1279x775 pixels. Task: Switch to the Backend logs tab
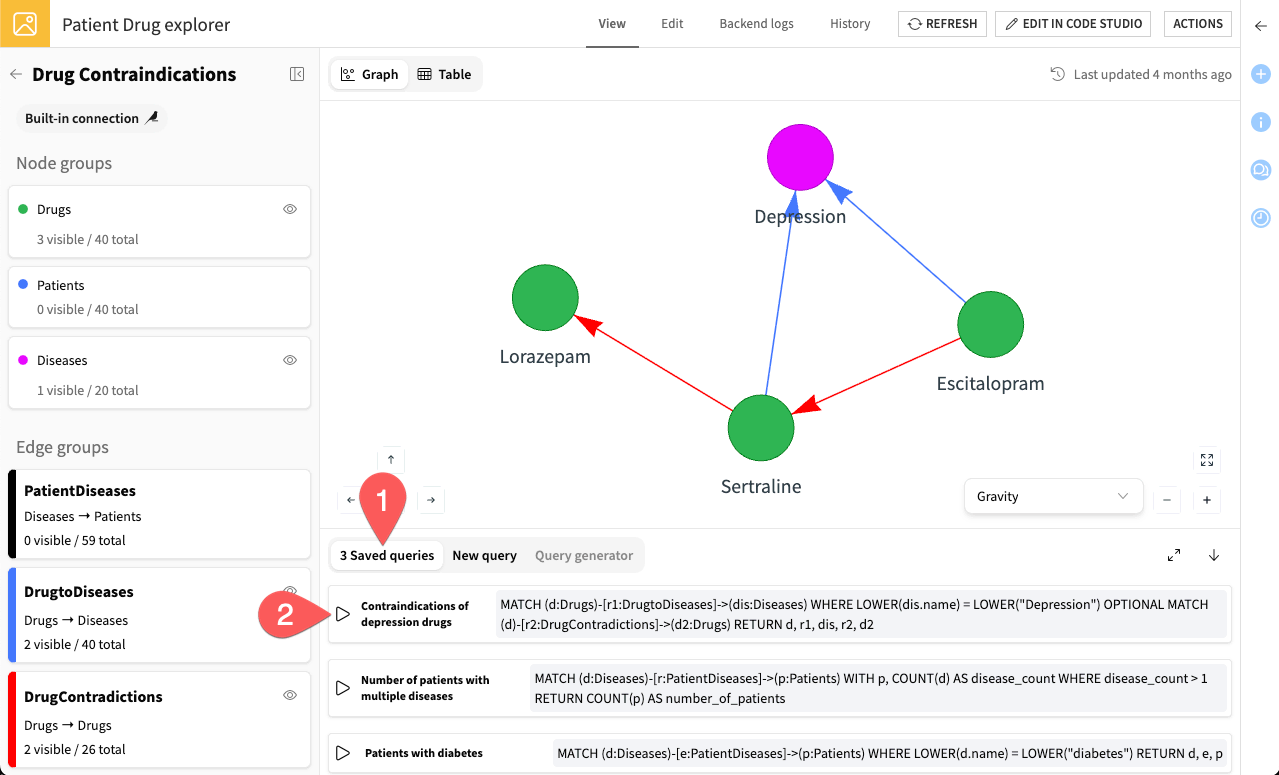point(756,23)
